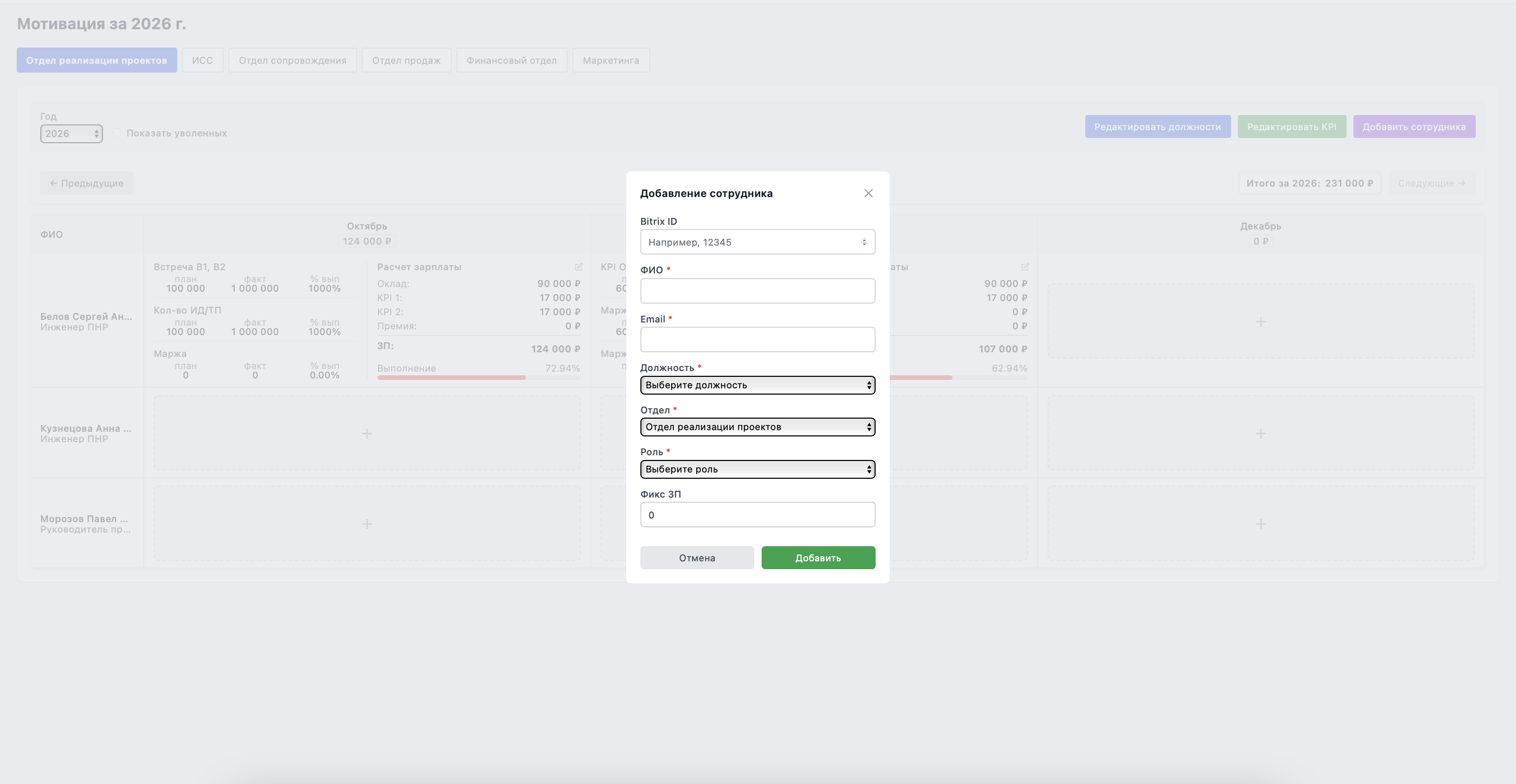Screen dimensions: 1516x784
Task: Open the Роль dropdown
Action: [757, 469]
